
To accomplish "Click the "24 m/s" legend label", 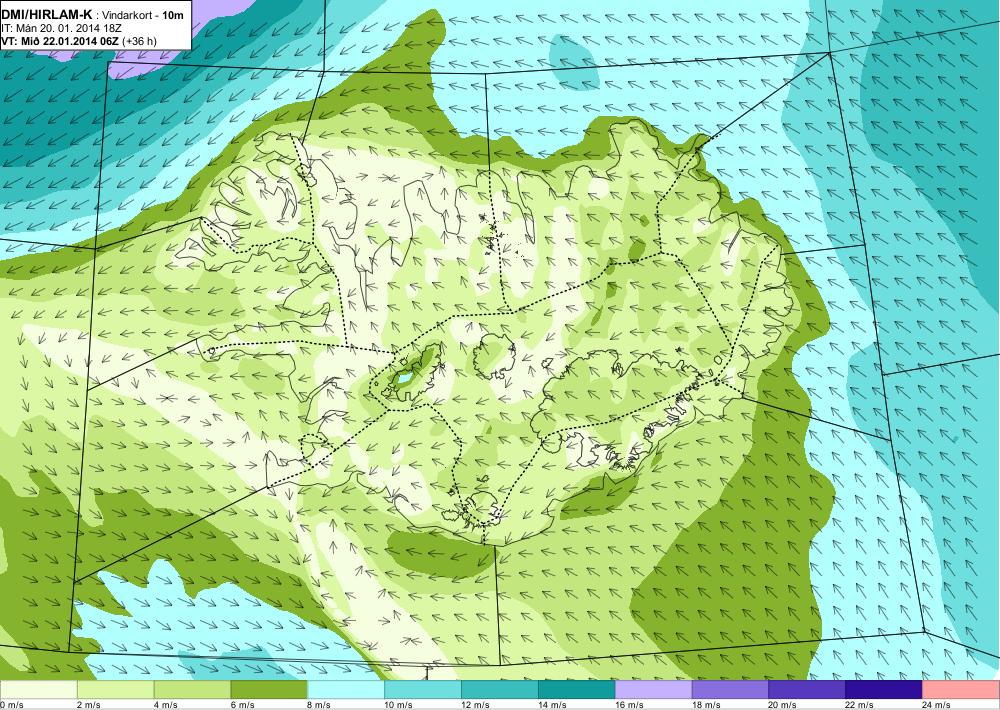I will [937, 705].
